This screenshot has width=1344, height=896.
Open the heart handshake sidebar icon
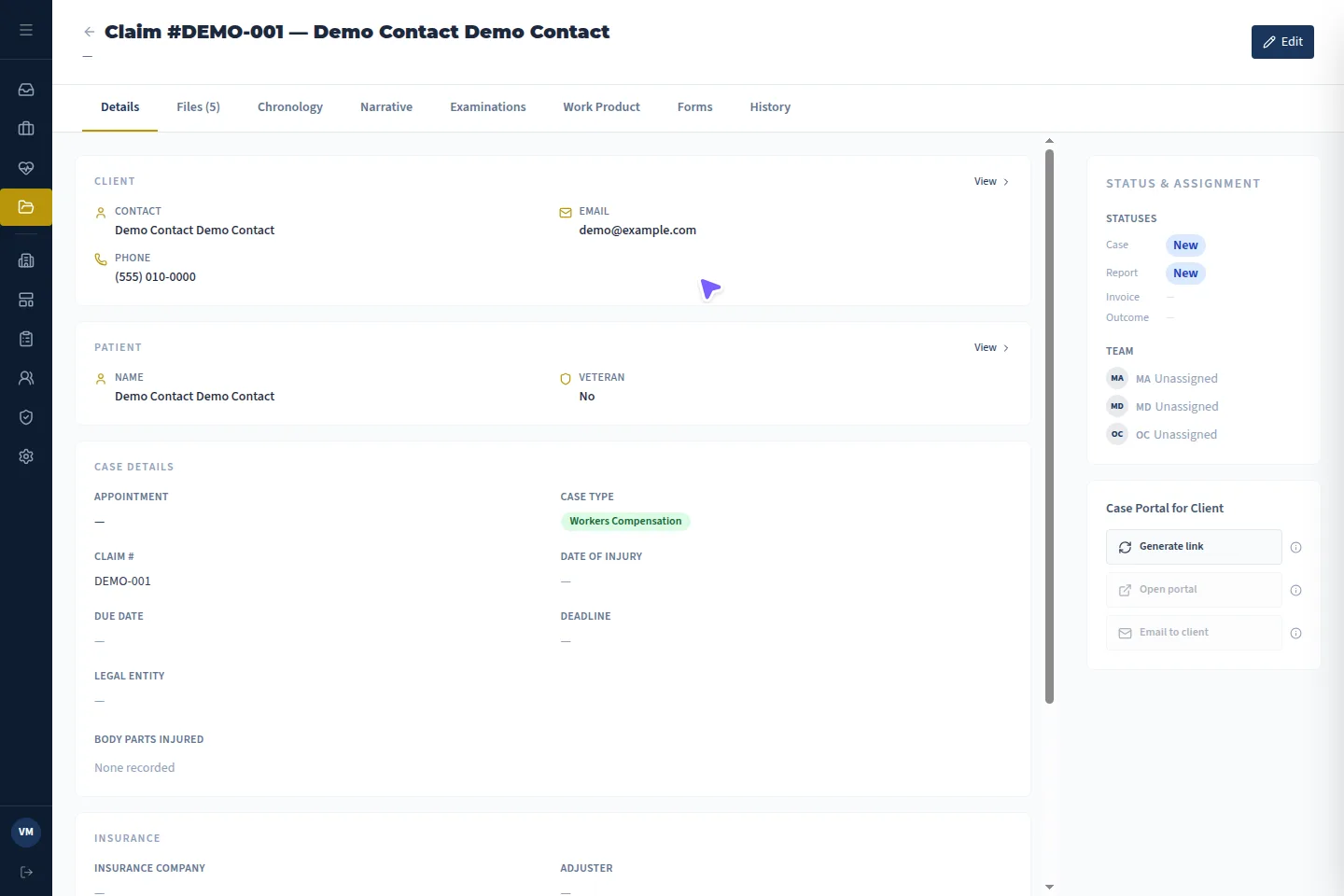pos(26,168)
